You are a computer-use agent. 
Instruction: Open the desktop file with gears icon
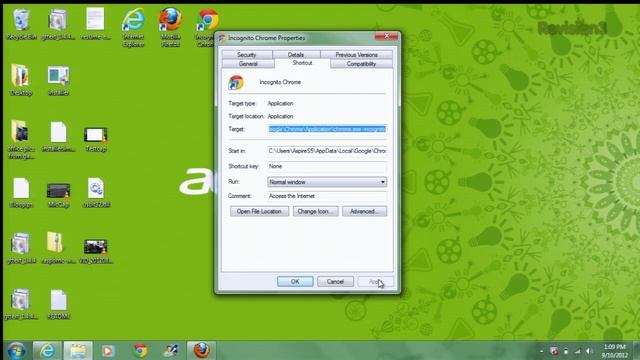point(96,193)
